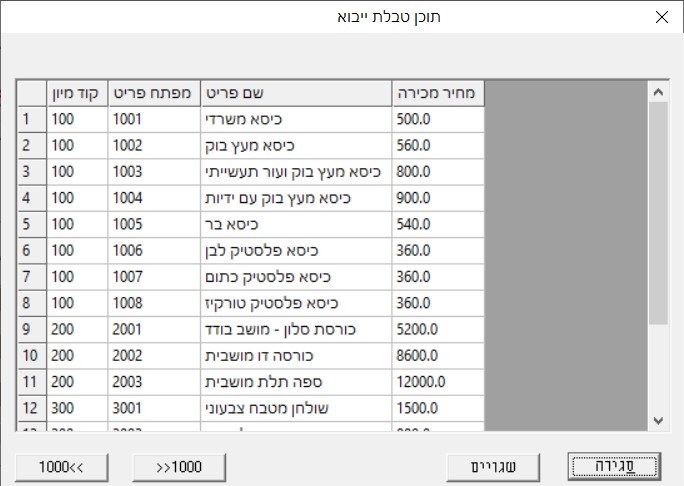
Task: Click item name כורסה דו מושבית
Action: [x=296, y=356]
